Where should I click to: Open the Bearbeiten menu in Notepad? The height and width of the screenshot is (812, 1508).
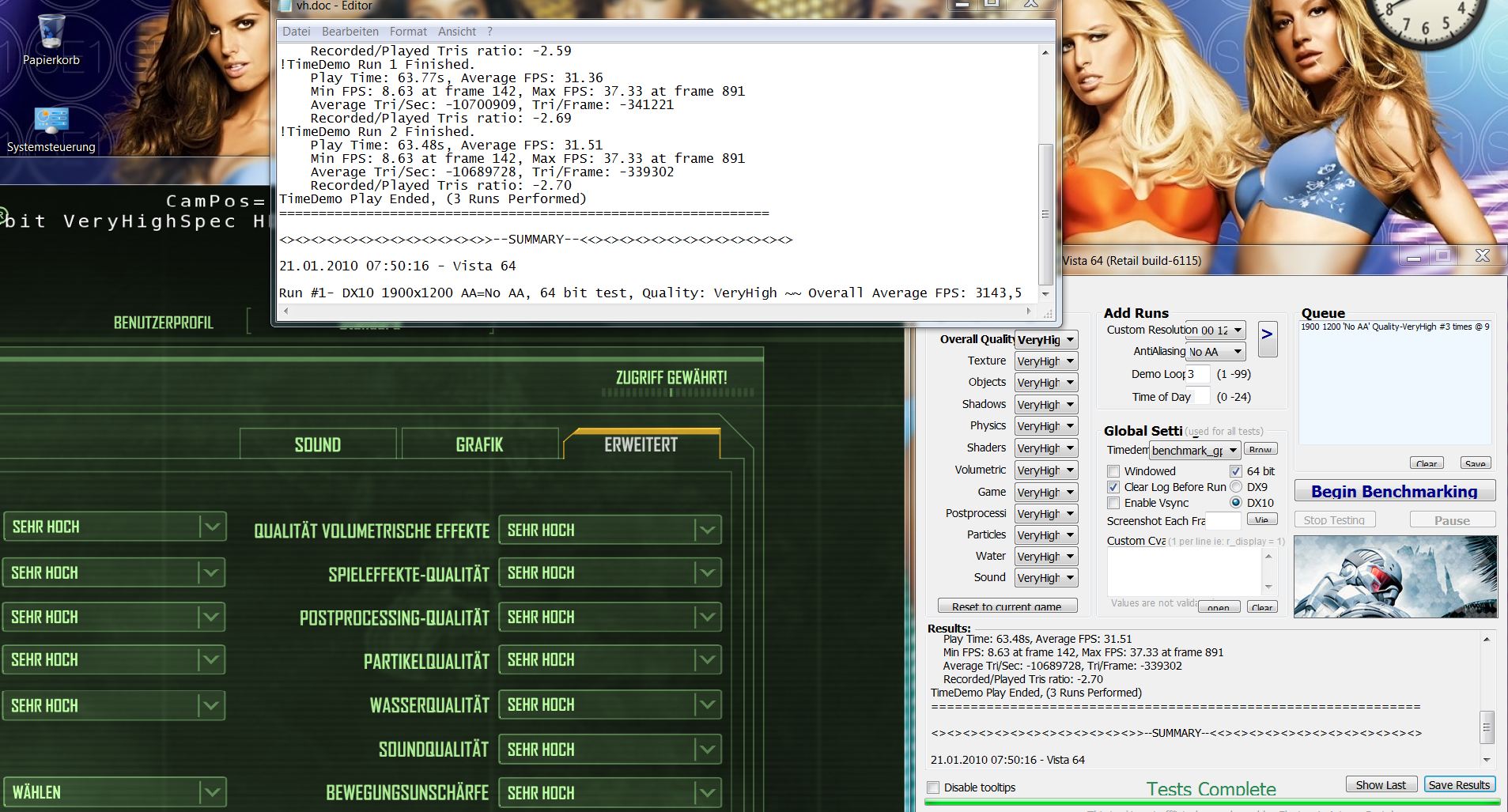pyautogui.click(x=350, y=32)
